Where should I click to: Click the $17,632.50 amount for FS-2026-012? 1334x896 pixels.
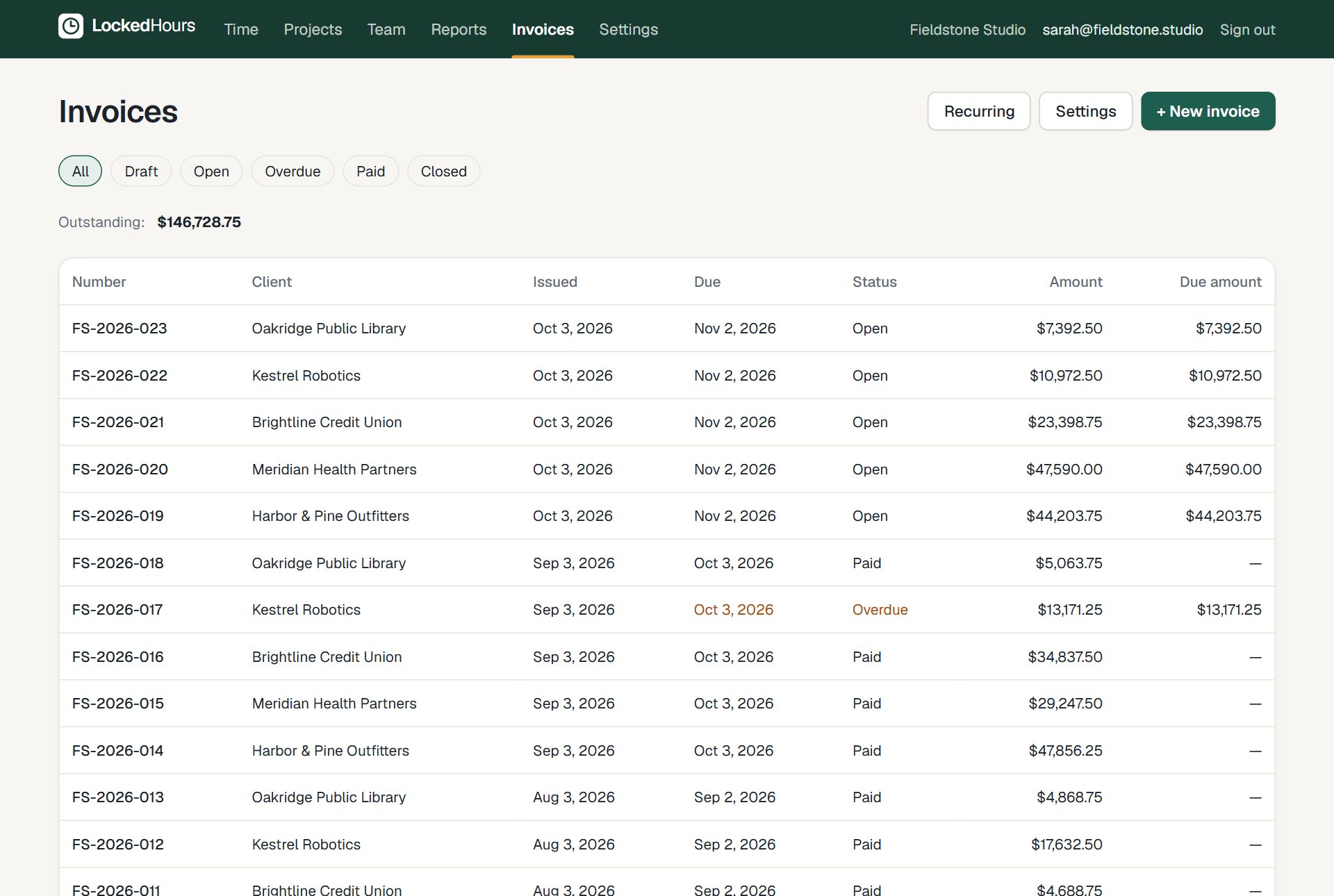[1067, 845]
